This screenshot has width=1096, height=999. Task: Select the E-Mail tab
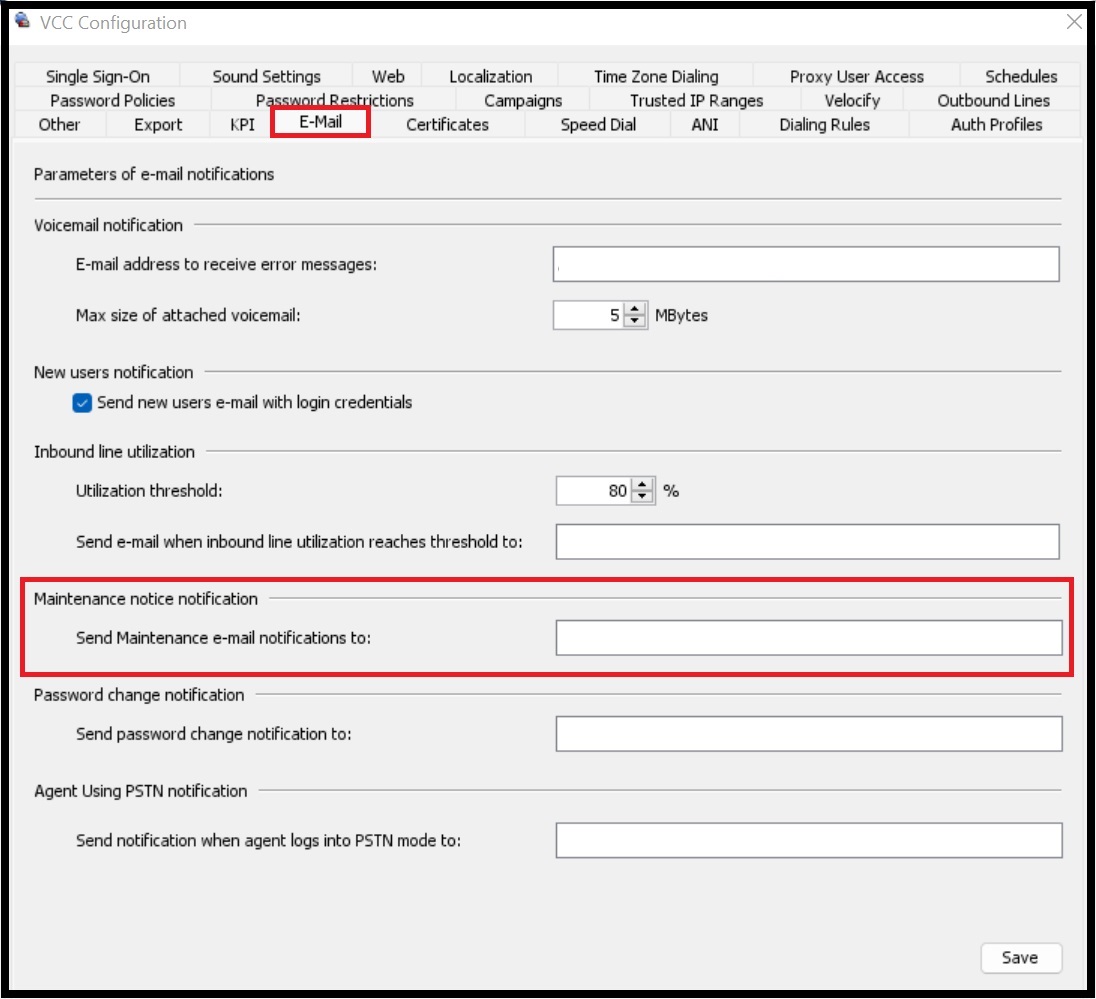click(320, 122)
